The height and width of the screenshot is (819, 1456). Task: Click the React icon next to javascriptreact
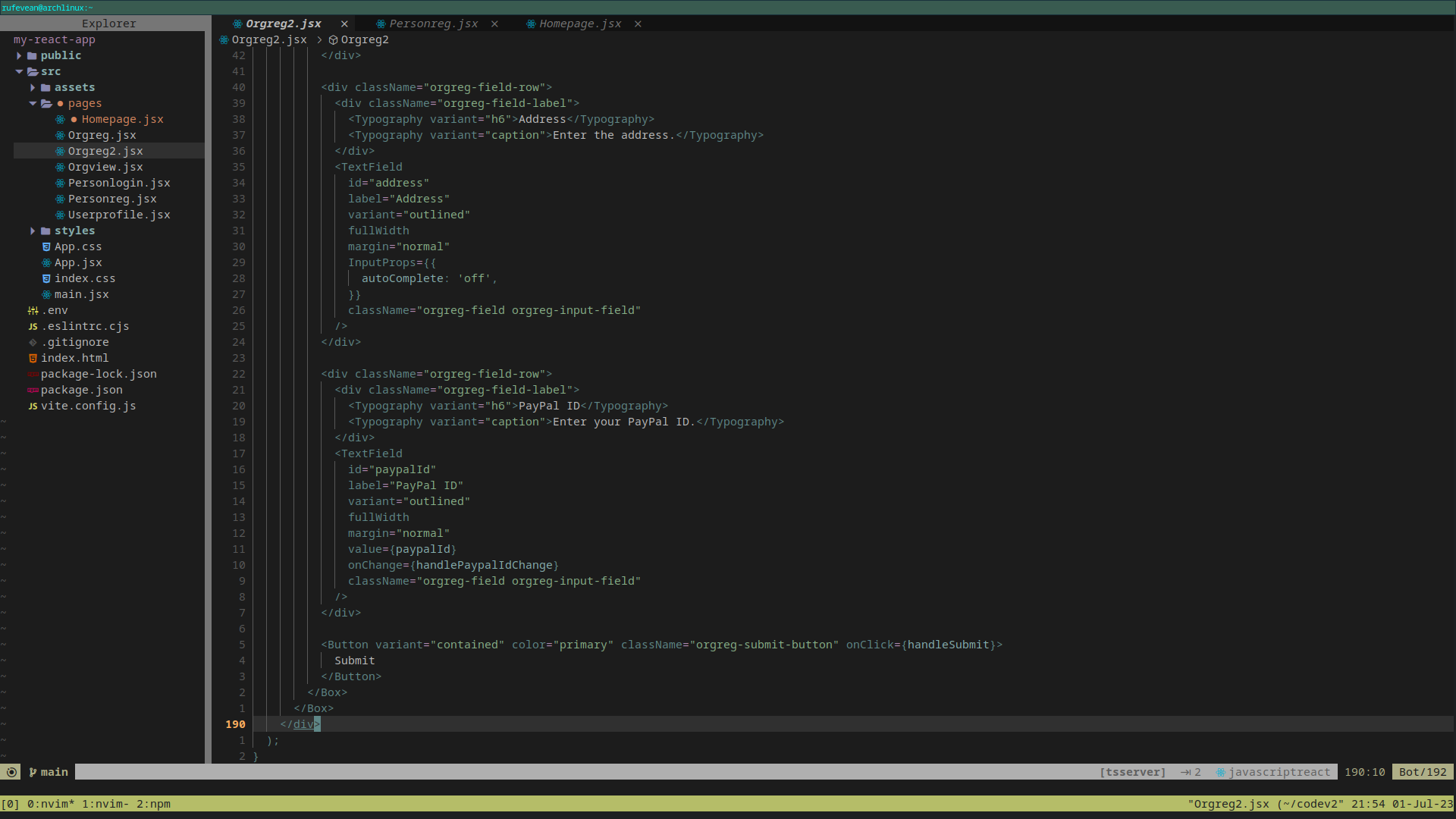(x=1220, y=772)
